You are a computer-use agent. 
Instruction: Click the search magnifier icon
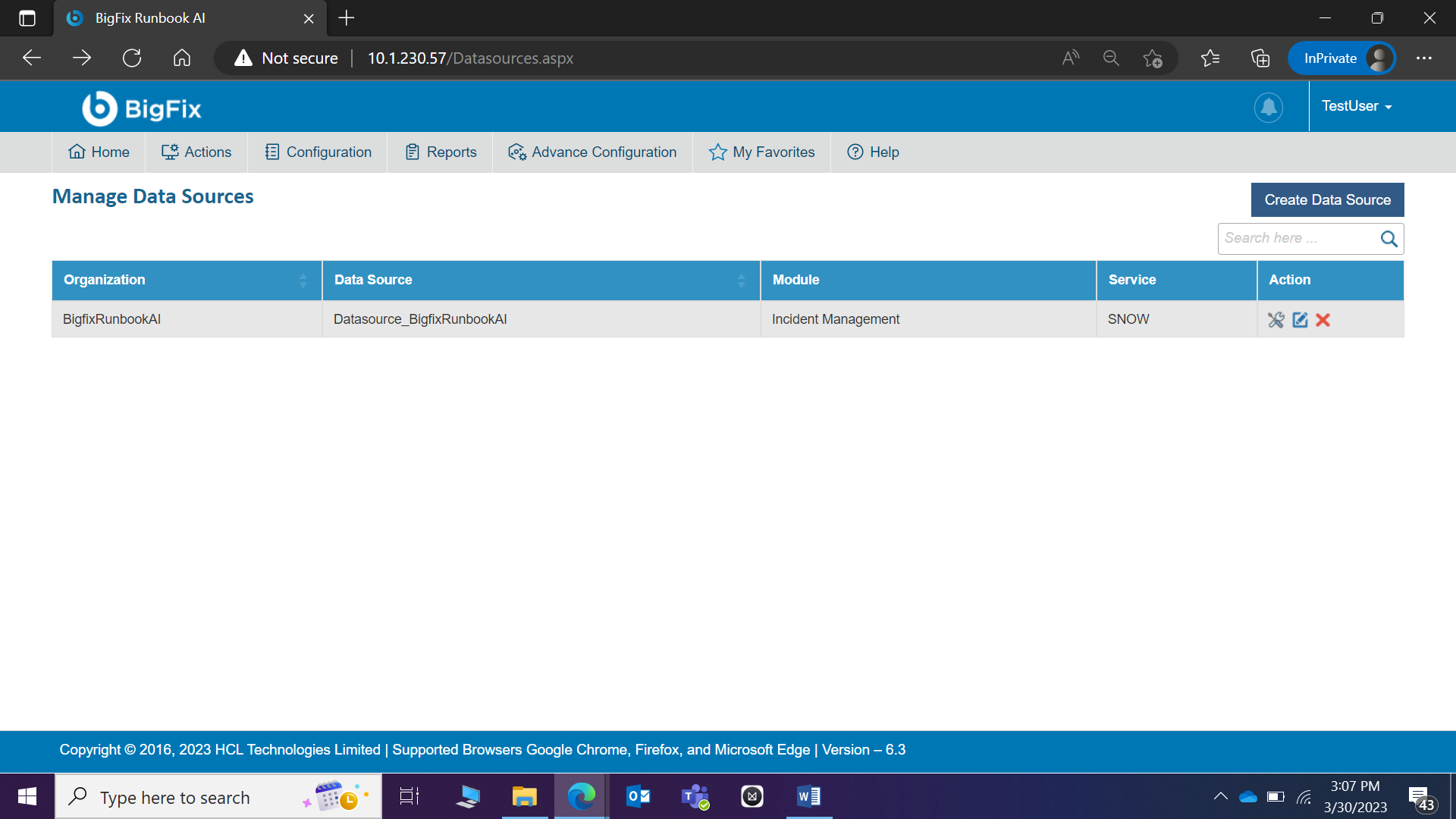[x=1389, y=239]
